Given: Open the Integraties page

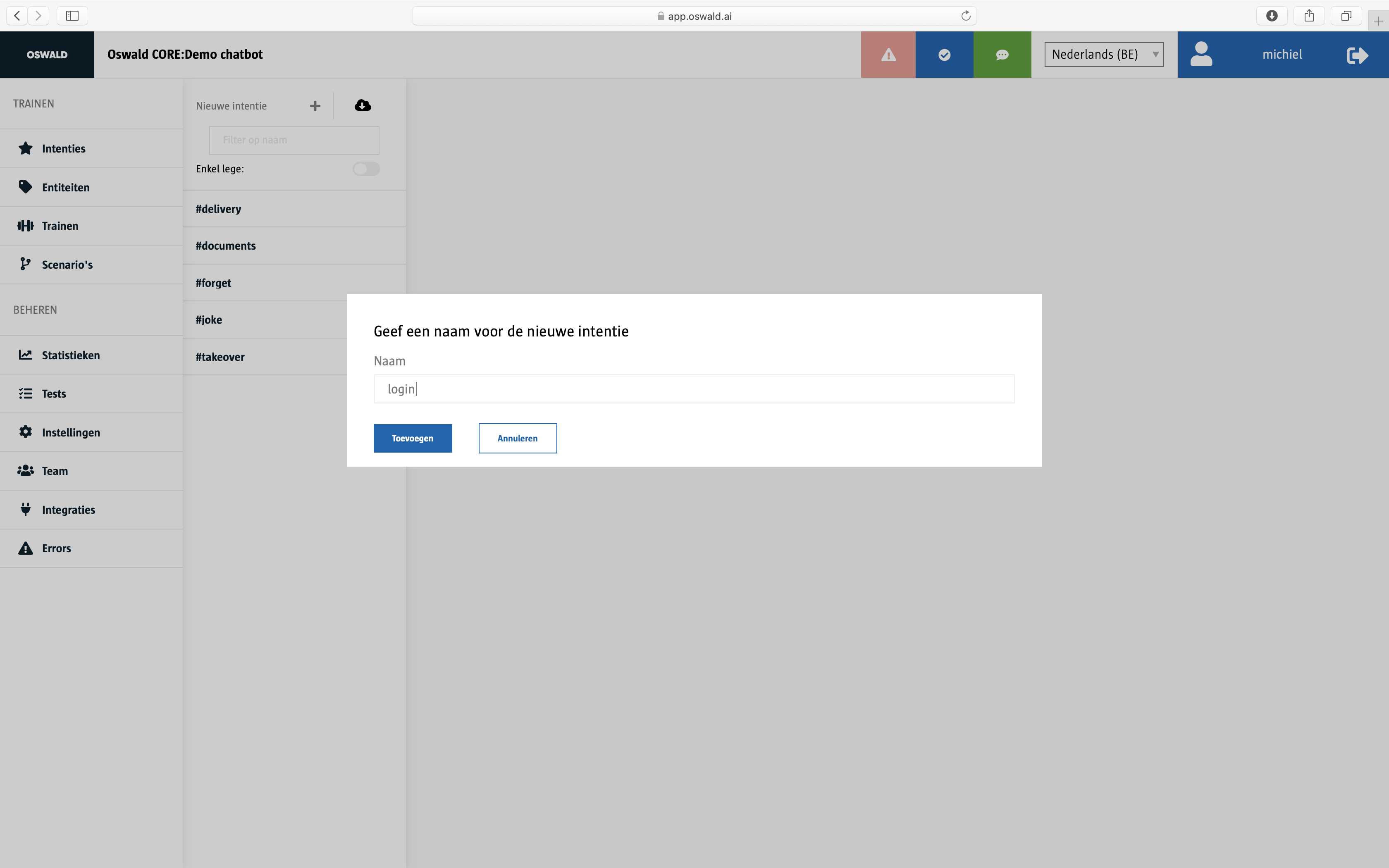Looking at the screenshot, I should click(x=91, y=510).
